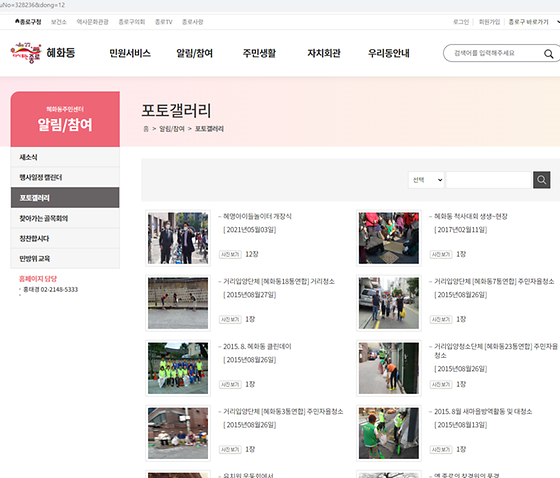This screenshot has width=560, height=478.
Task: Go to 종로사랑 top link
Action: (x=192, y=22)
